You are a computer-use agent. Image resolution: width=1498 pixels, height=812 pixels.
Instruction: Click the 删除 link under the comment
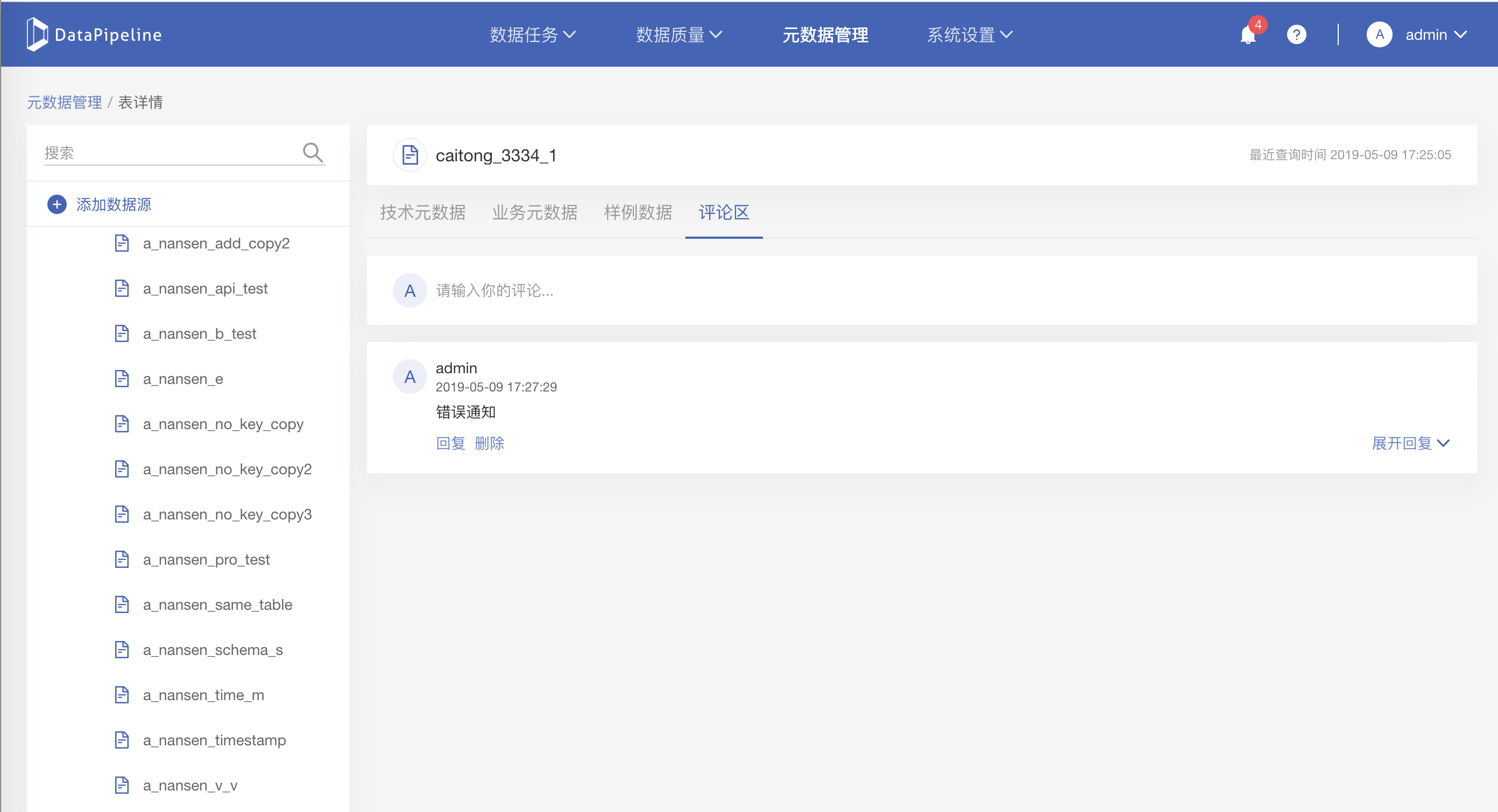click(x=489, y=444)
